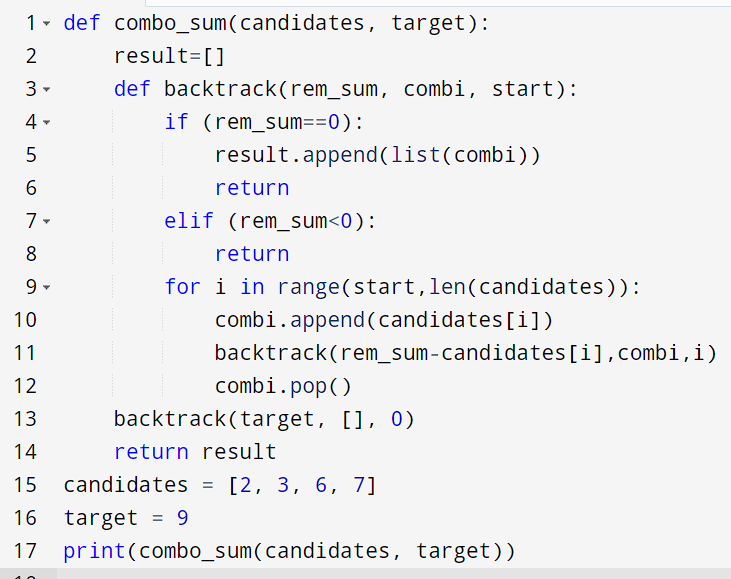Fold the if rem_sum==0 block
Screen dimensions: 731x579
[x=47, y=122]
